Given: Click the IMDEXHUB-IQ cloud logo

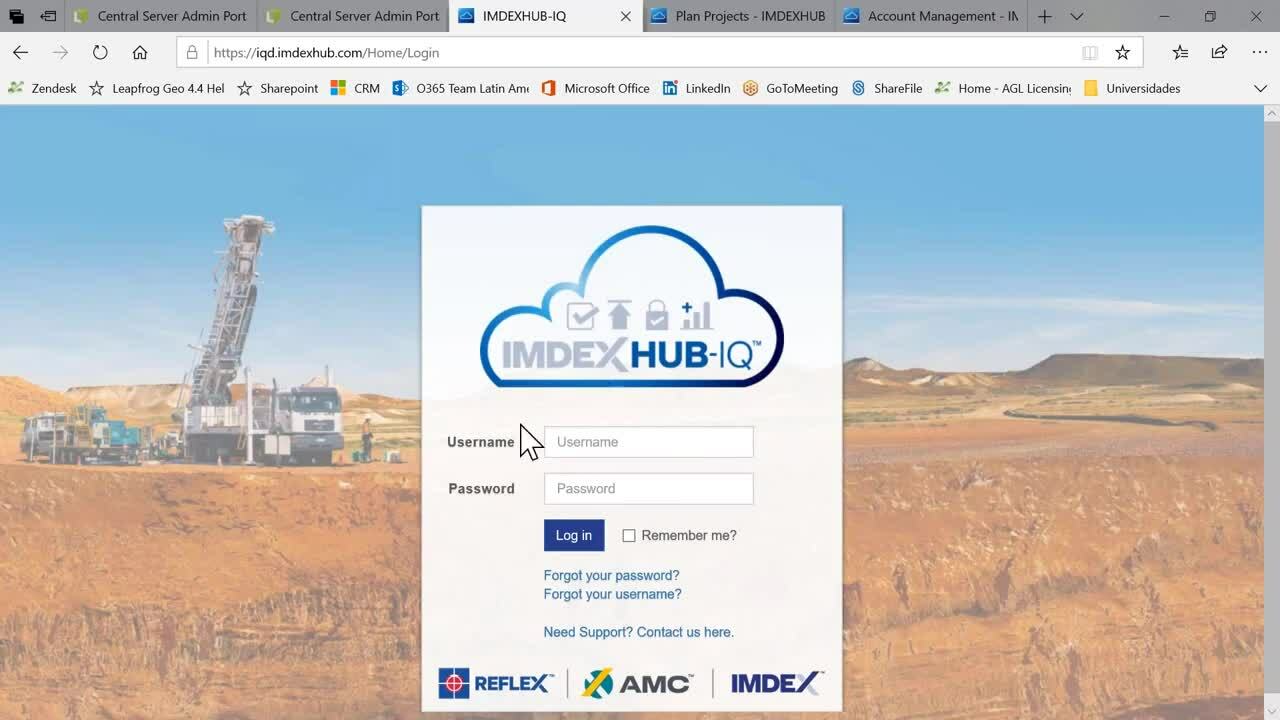Looking at the screenshot, I should tap(632, 307).
